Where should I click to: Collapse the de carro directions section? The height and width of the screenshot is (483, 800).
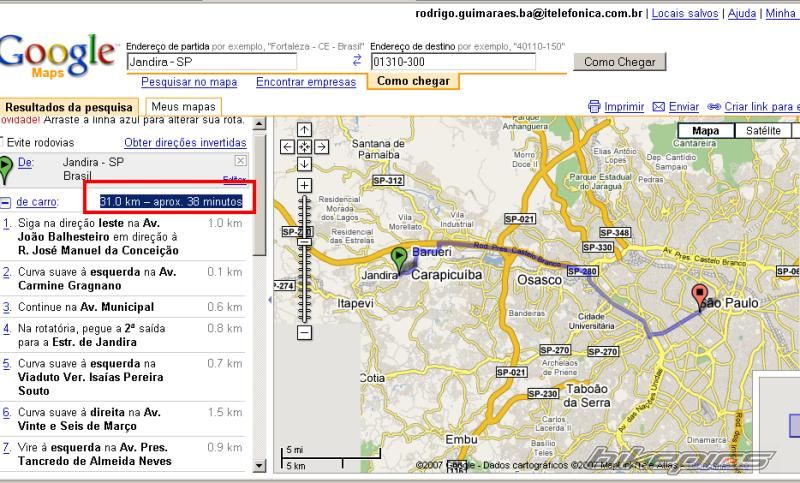point(5,202)
